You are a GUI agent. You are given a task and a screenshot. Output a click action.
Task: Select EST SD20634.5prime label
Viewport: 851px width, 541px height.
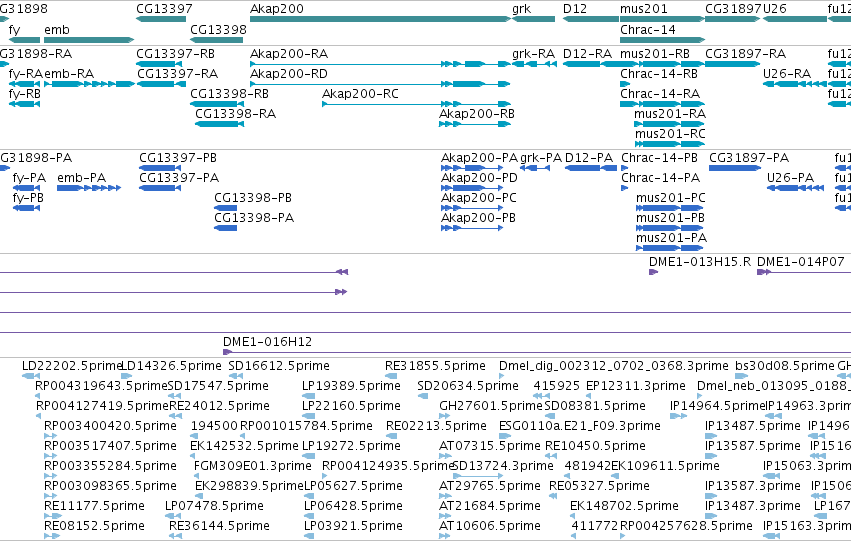click(468, 386)
